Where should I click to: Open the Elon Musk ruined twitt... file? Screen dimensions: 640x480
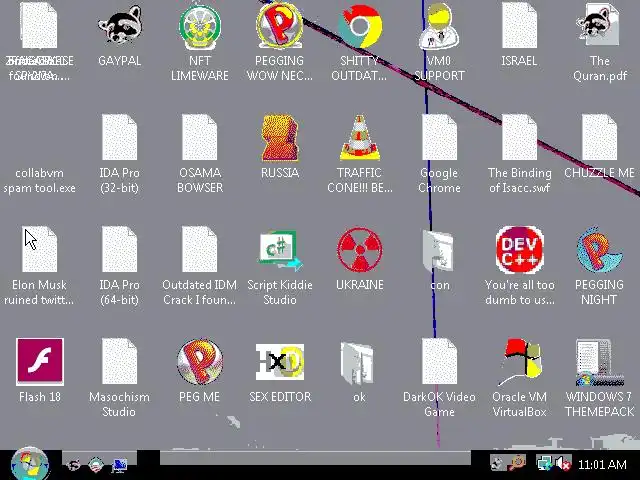pyautogui.click(x=40, y=249)
